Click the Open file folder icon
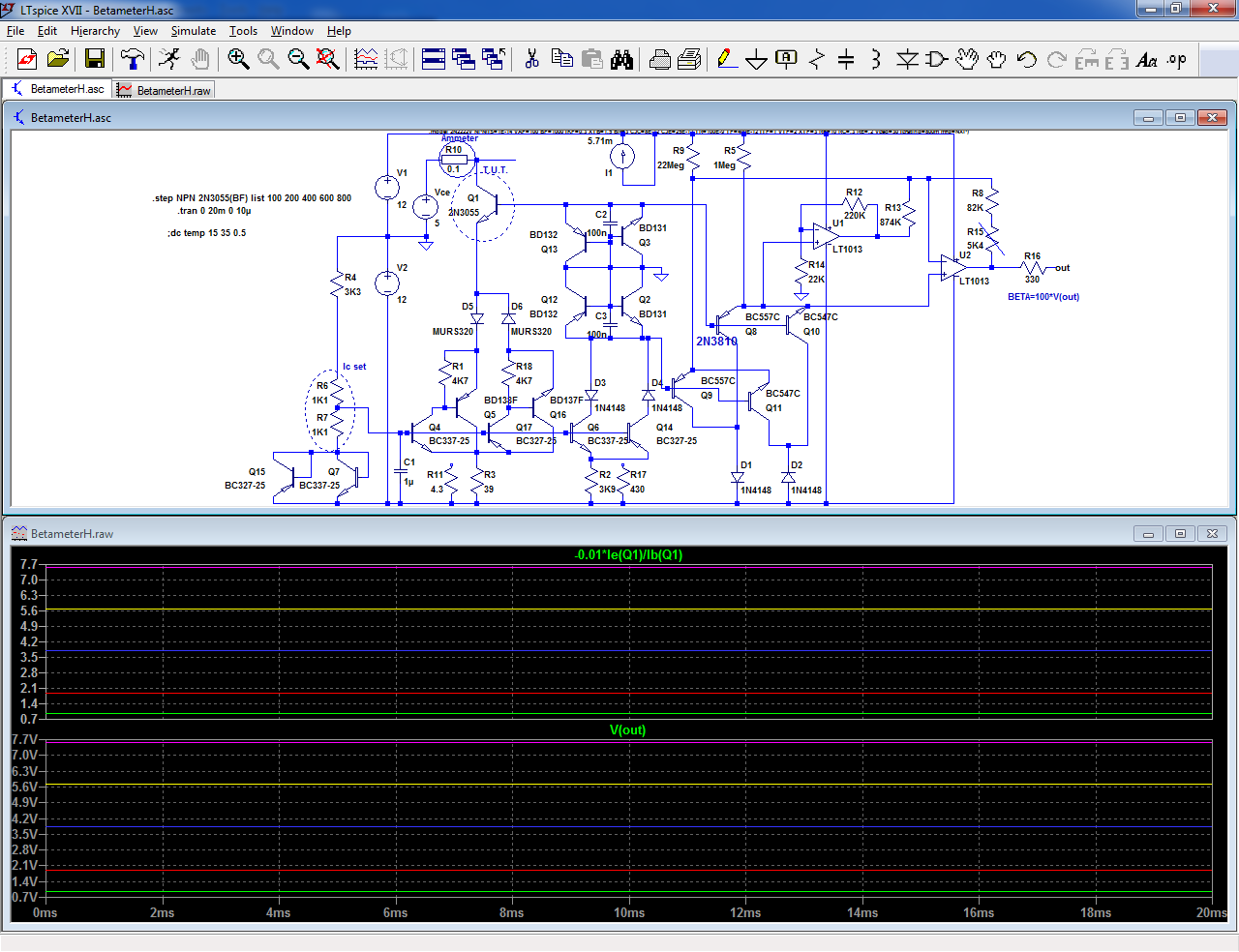 (x=58, y=60)
